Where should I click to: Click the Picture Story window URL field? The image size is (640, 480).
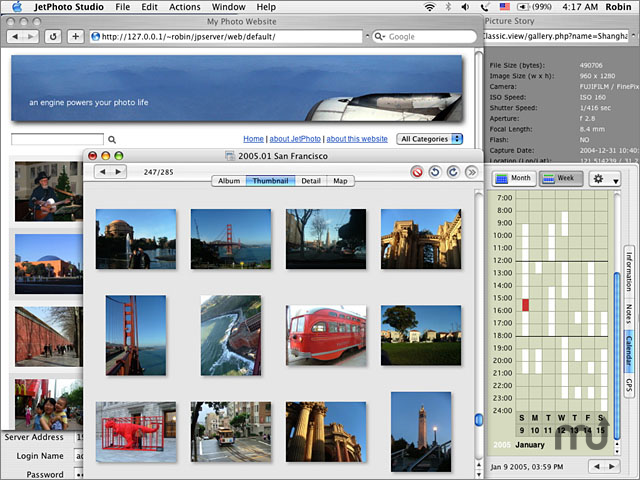(x=556, y=36)
